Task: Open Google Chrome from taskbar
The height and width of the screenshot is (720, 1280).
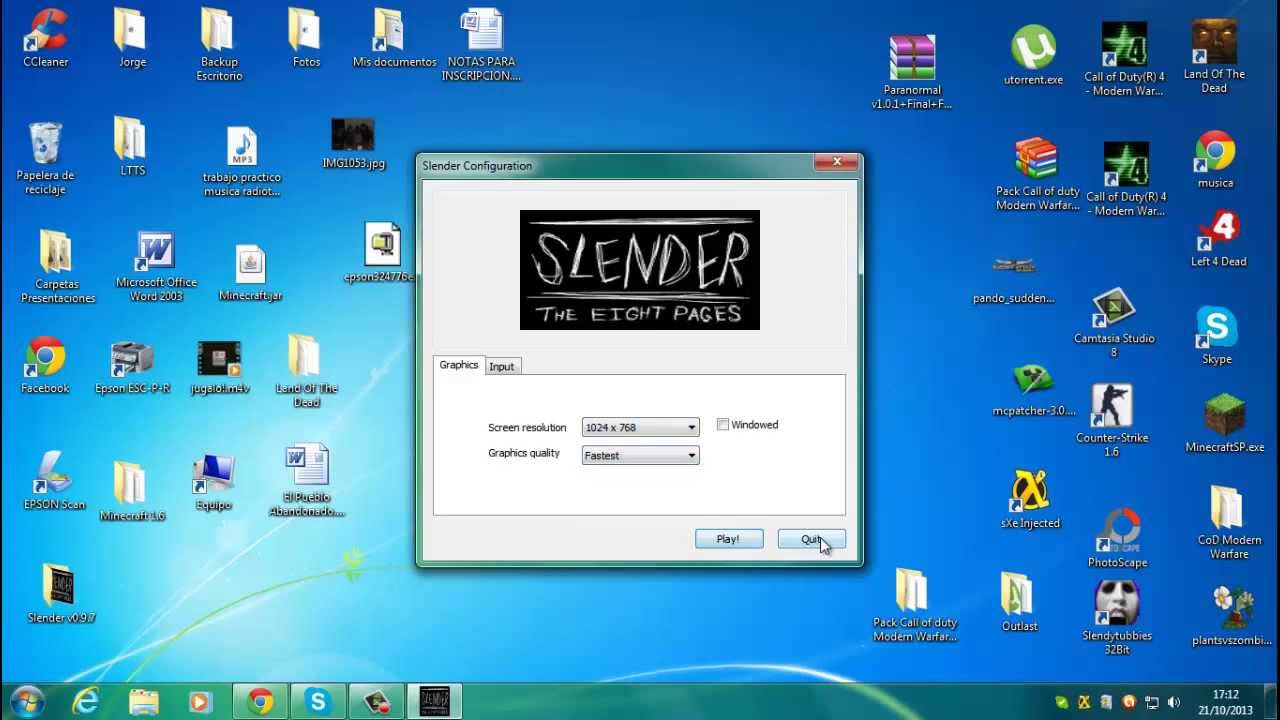Action: point(261,702)
